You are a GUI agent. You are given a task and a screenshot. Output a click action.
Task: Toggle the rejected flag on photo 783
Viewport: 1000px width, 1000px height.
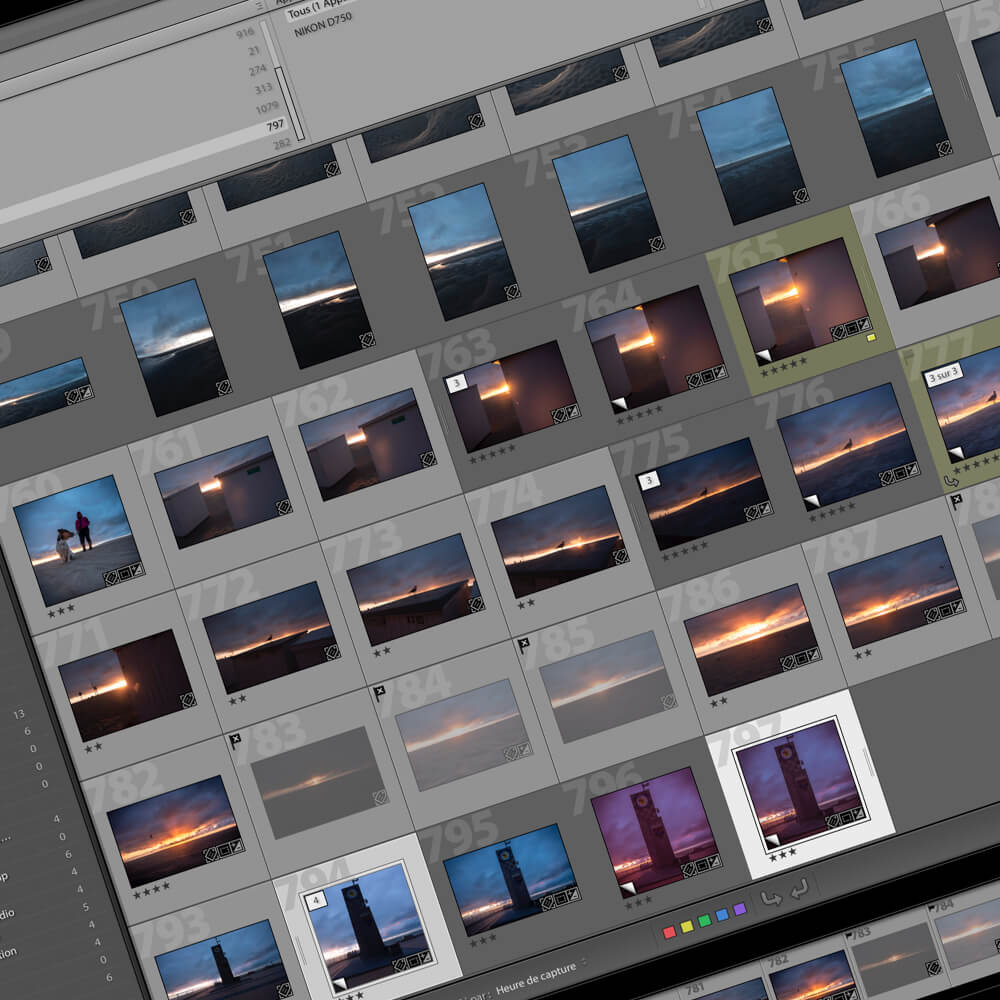[235, 740]
